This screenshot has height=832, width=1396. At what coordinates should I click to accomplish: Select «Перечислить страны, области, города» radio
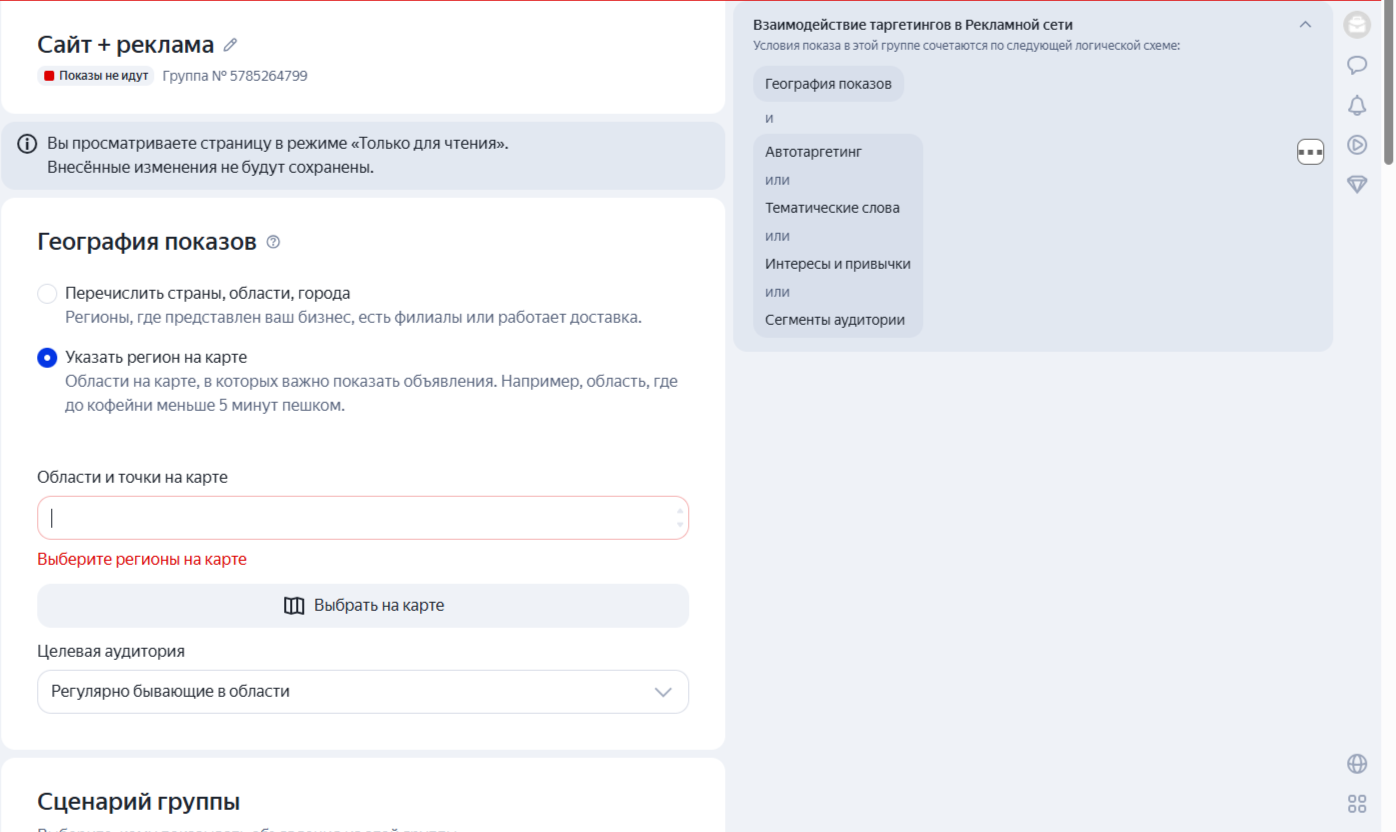47,294
